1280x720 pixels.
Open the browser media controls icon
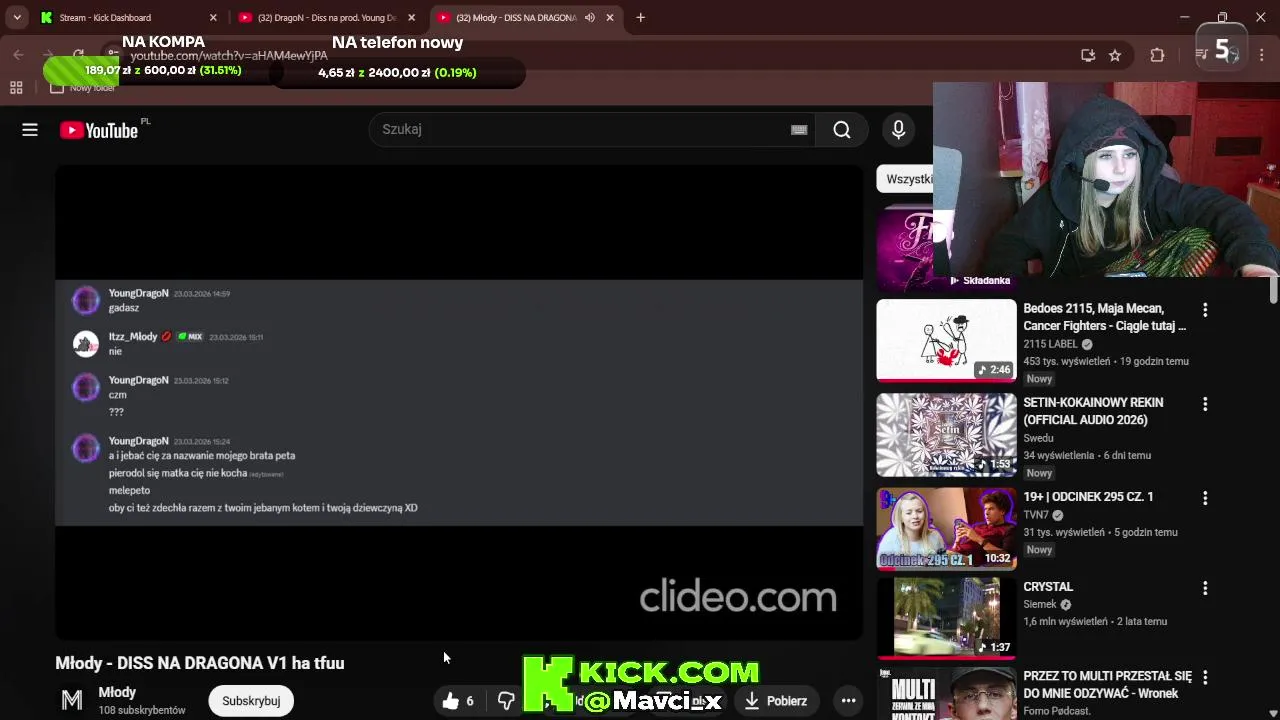tap(1202, 56)
